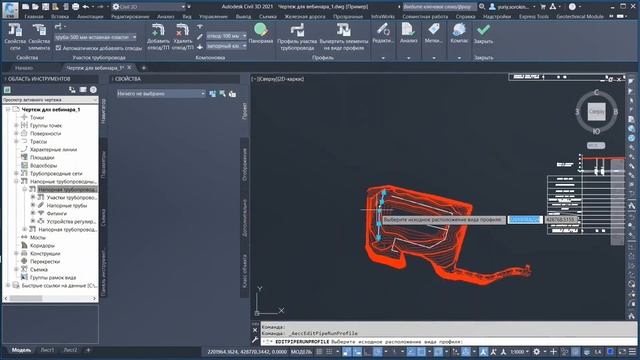Open the Компас ribbon panel button
This screenshot has height=360, width=640.
459,33
